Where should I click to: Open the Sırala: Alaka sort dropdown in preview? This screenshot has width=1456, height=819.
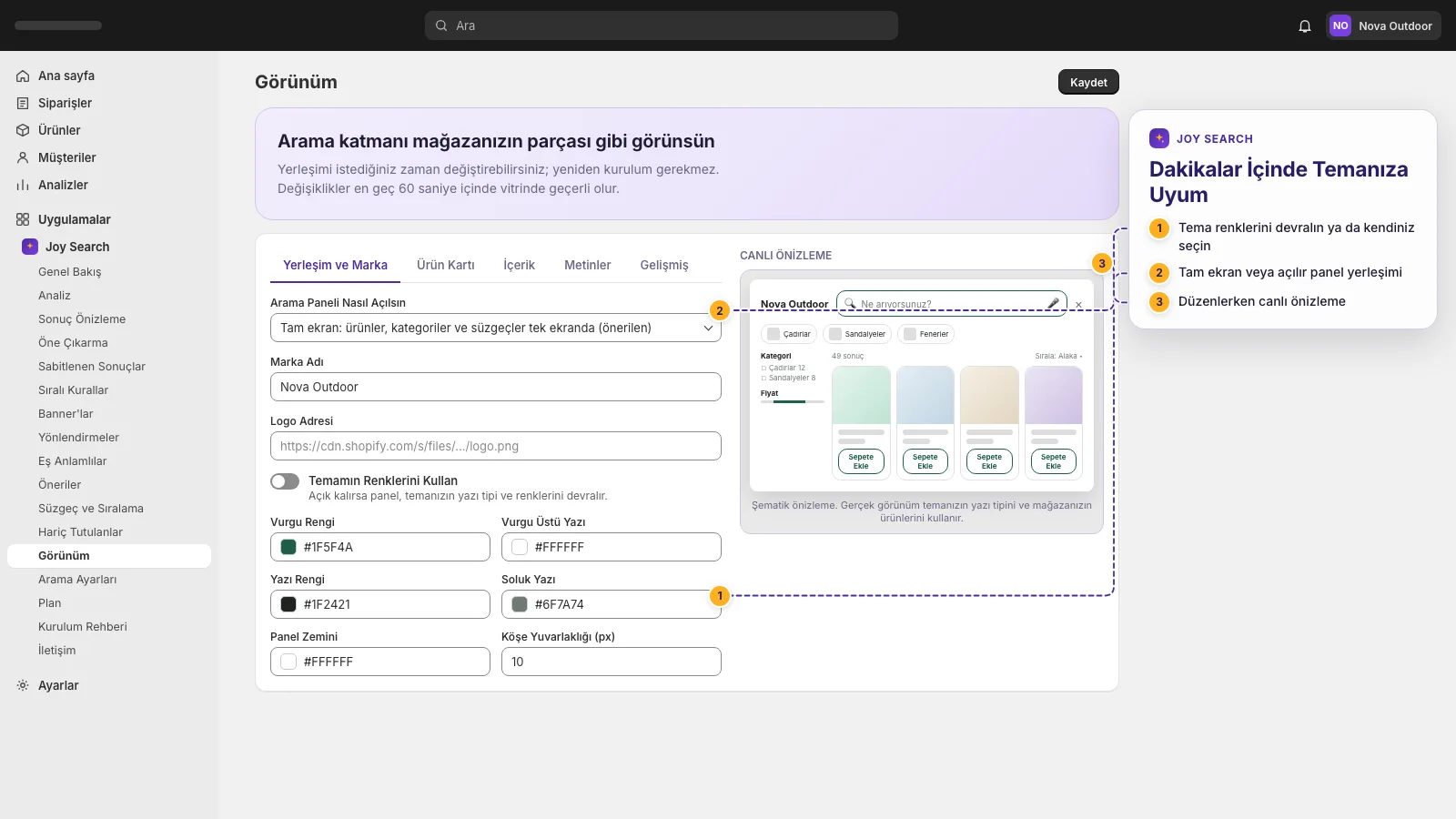click(1058, 356)
